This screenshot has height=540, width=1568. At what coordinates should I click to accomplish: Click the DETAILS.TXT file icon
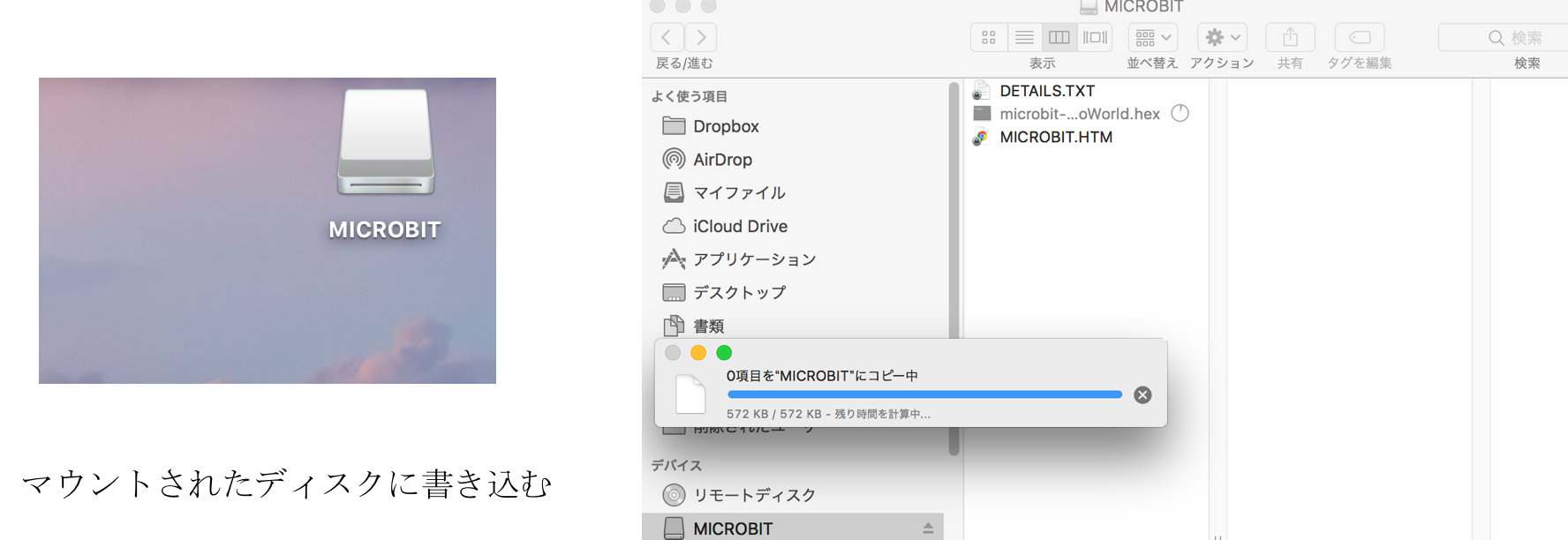pyautogui.click(x=981, y=91)
